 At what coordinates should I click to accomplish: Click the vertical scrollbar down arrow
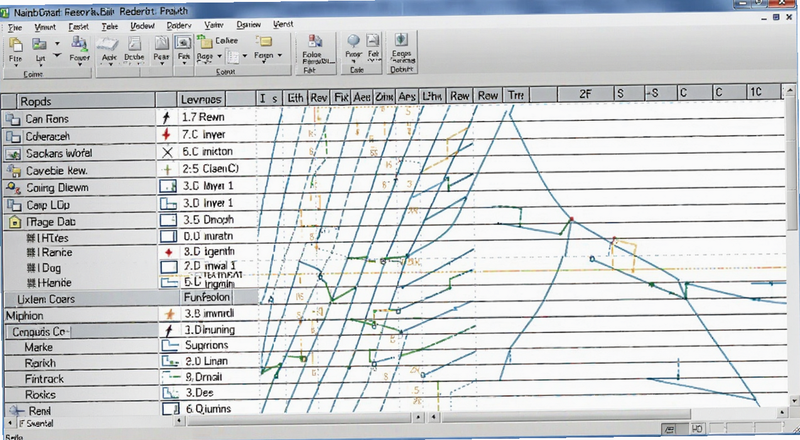click(794, 401)
